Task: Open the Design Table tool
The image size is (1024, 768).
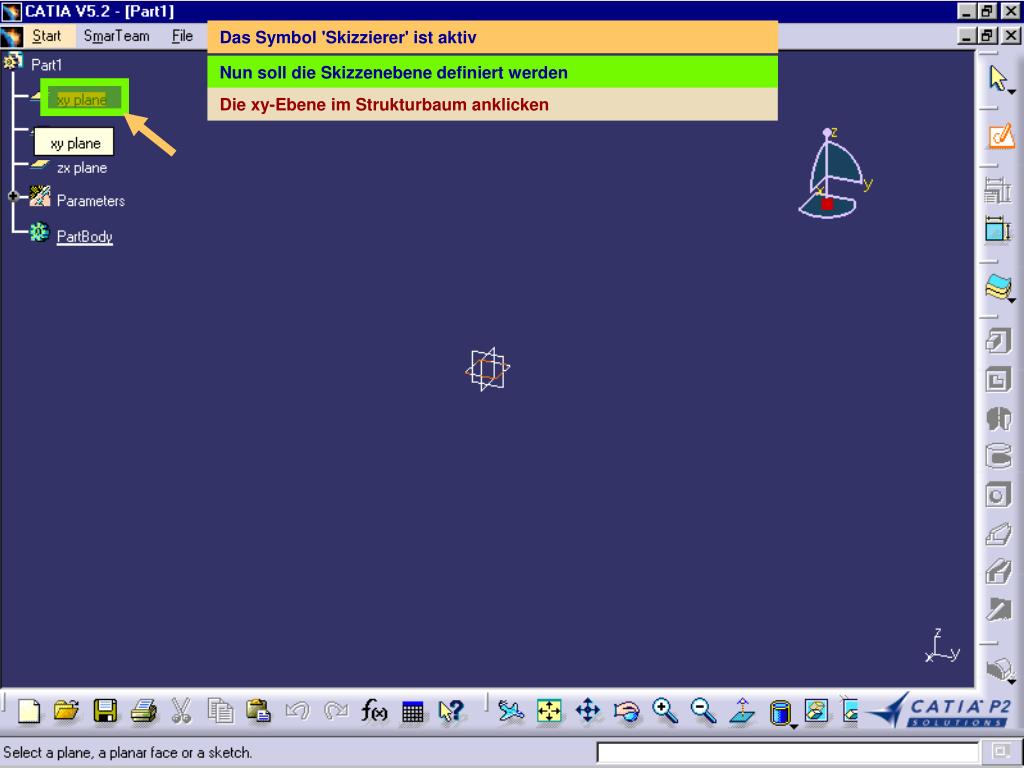Action: pos(413,711)
